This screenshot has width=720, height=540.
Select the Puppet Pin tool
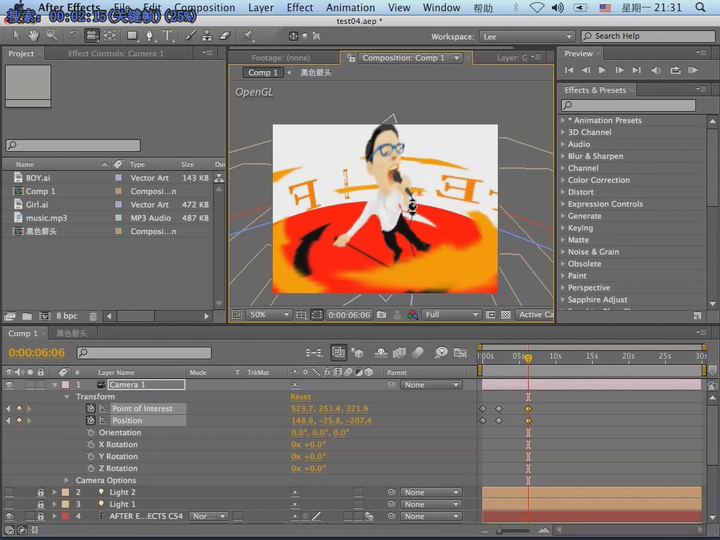pyautogui.click(x=248, y=35)
